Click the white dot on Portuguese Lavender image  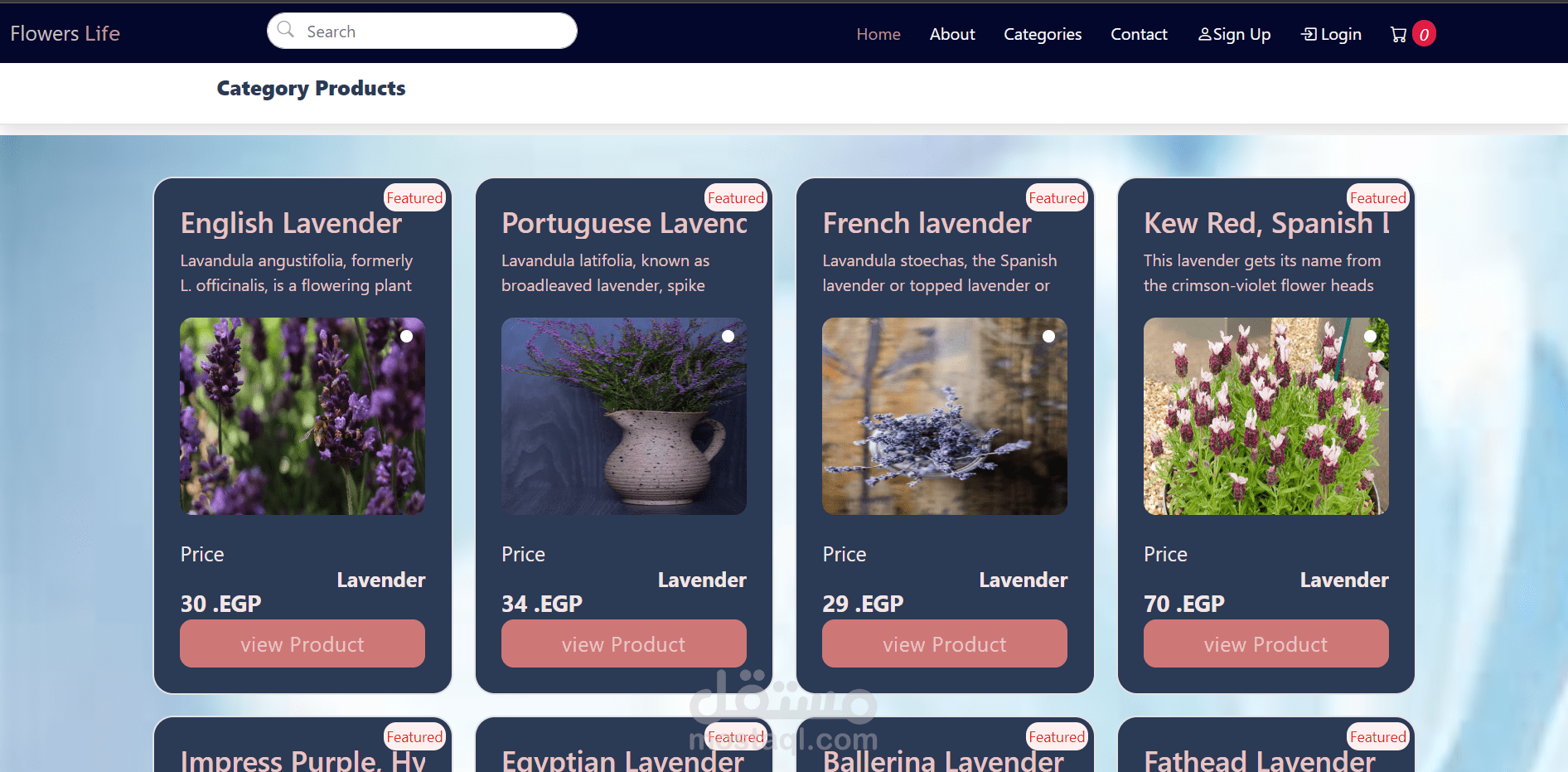pyautogui.click(x=728, y=336)
